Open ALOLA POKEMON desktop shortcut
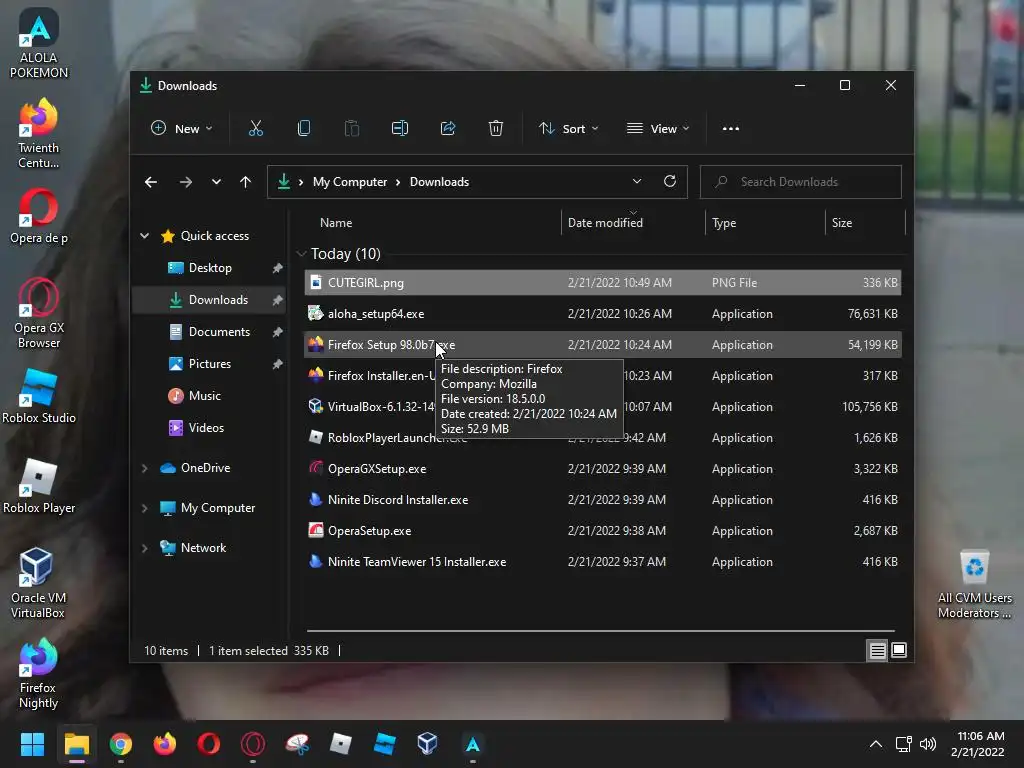This screenshot has width=1024, height=768. pos(39,43)
